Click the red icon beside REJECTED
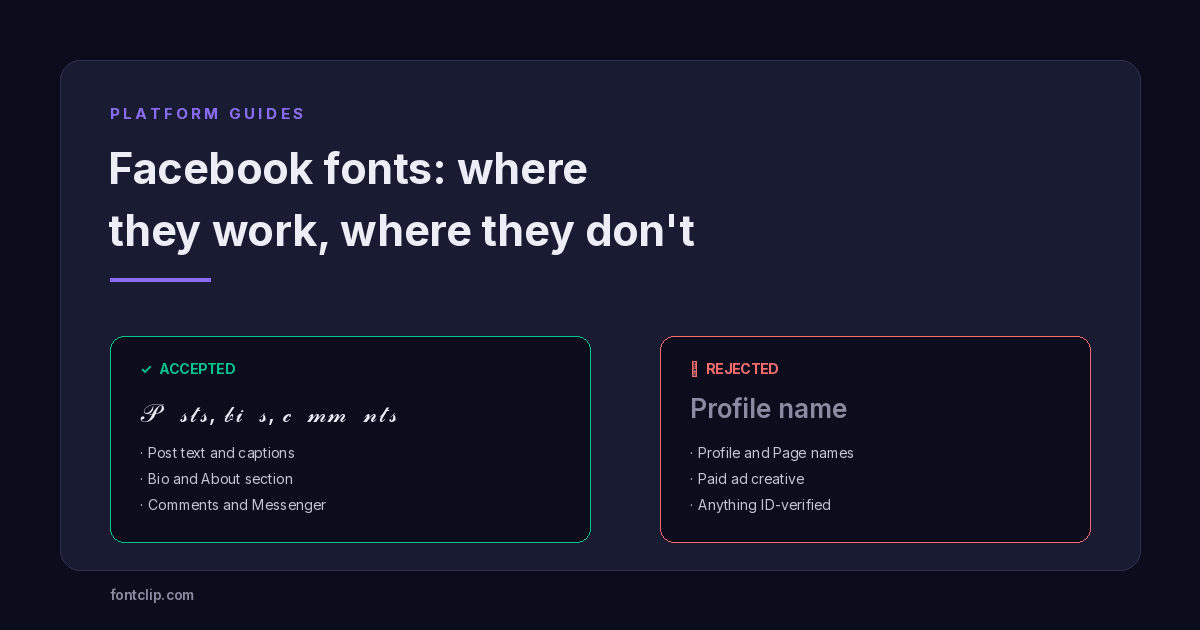The height and width of the screenshot is (630, 1200). pyautogui.click(x=694, y=369)
